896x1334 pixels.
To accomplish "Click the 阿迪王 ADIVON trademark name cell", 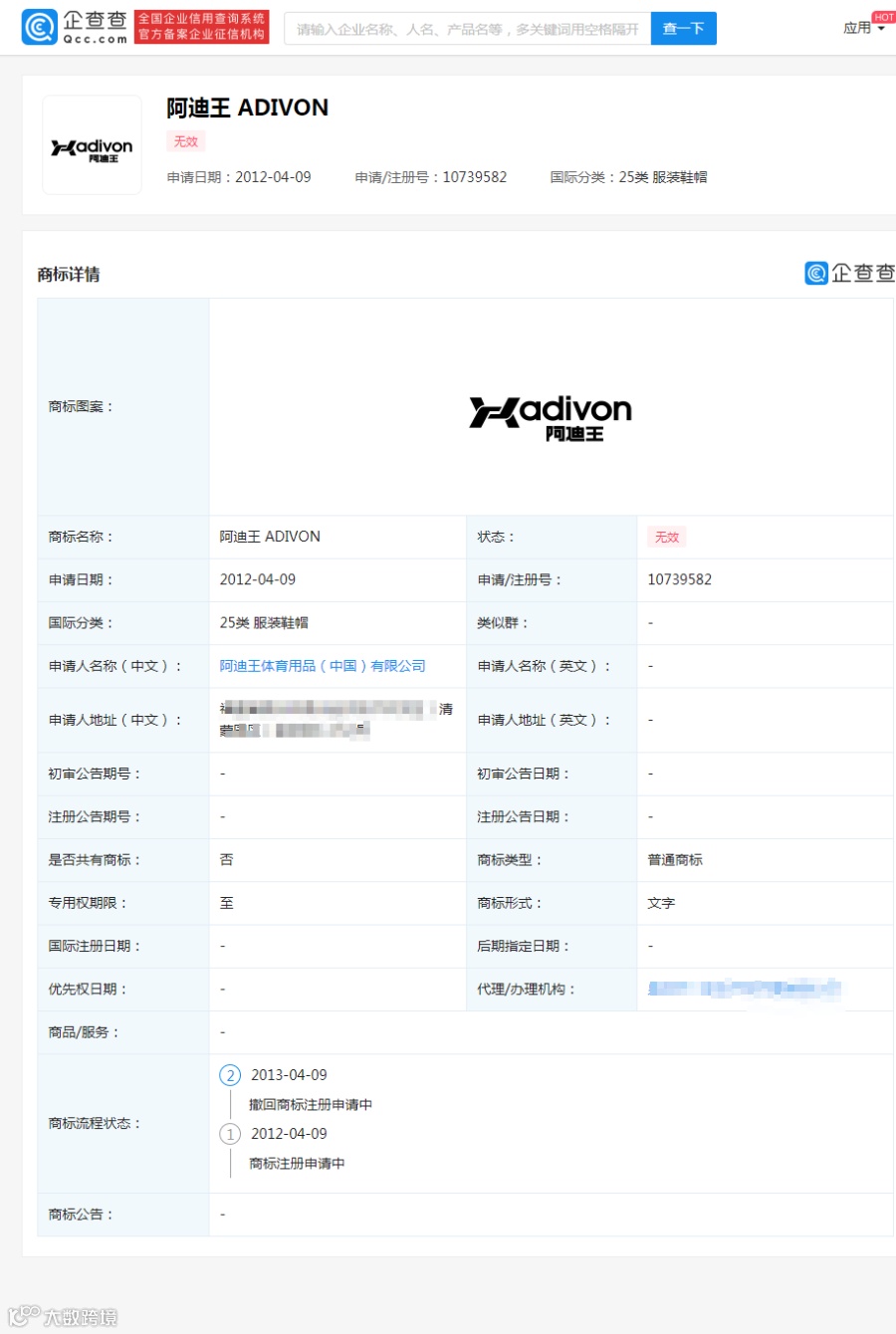I will pyautogui.click(x=270, y=537).
